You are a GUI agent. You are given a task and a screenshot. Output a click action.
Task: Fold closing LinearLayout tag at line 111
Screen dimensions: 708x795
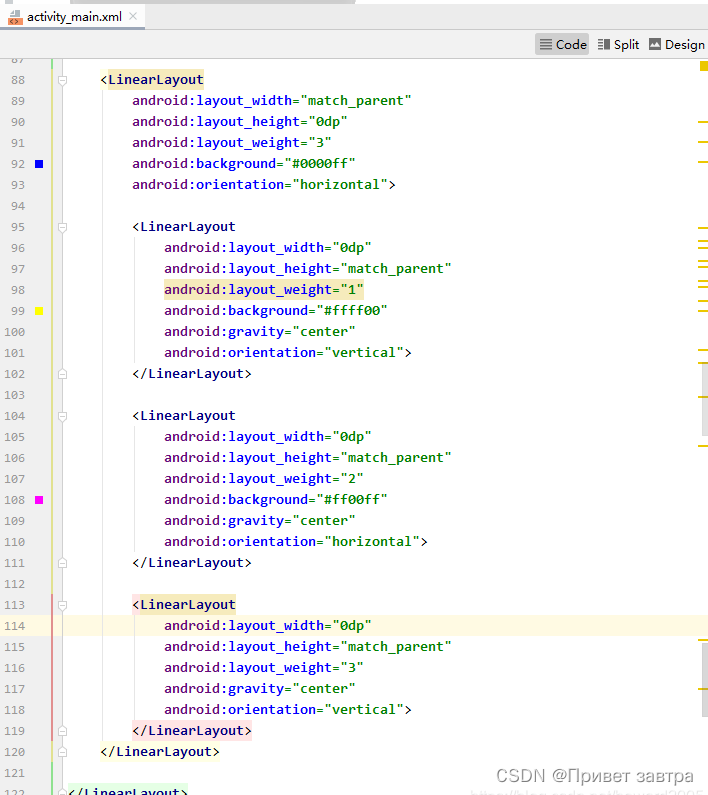pyautogui.click(x=62, y=563)
